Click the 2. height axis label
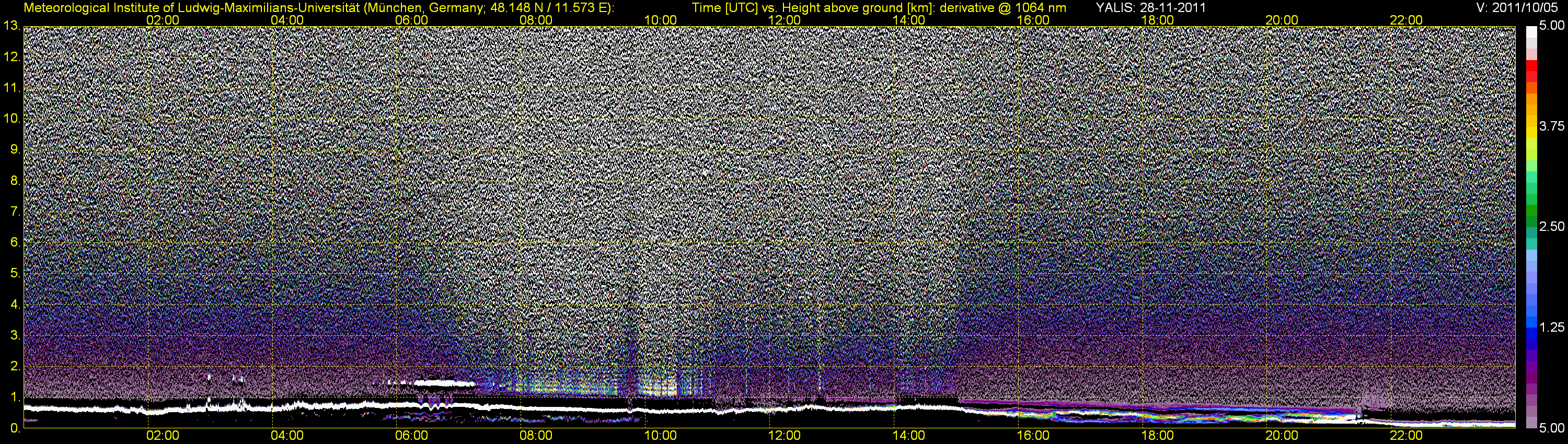 point(15,366)
